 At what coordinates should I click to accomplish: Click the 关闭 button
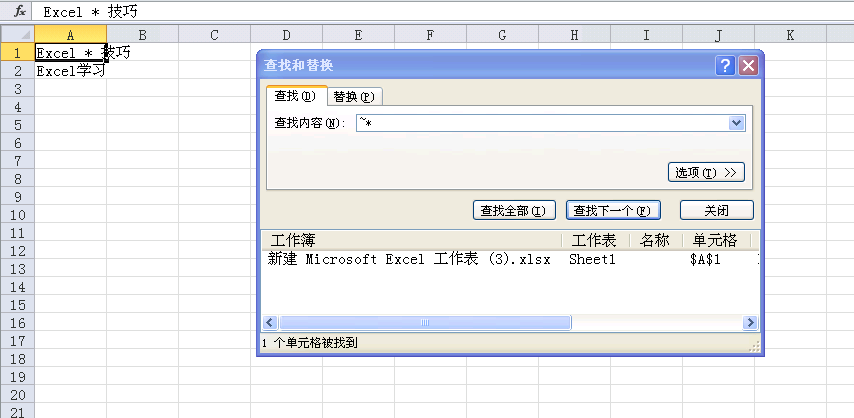point(717,210)
